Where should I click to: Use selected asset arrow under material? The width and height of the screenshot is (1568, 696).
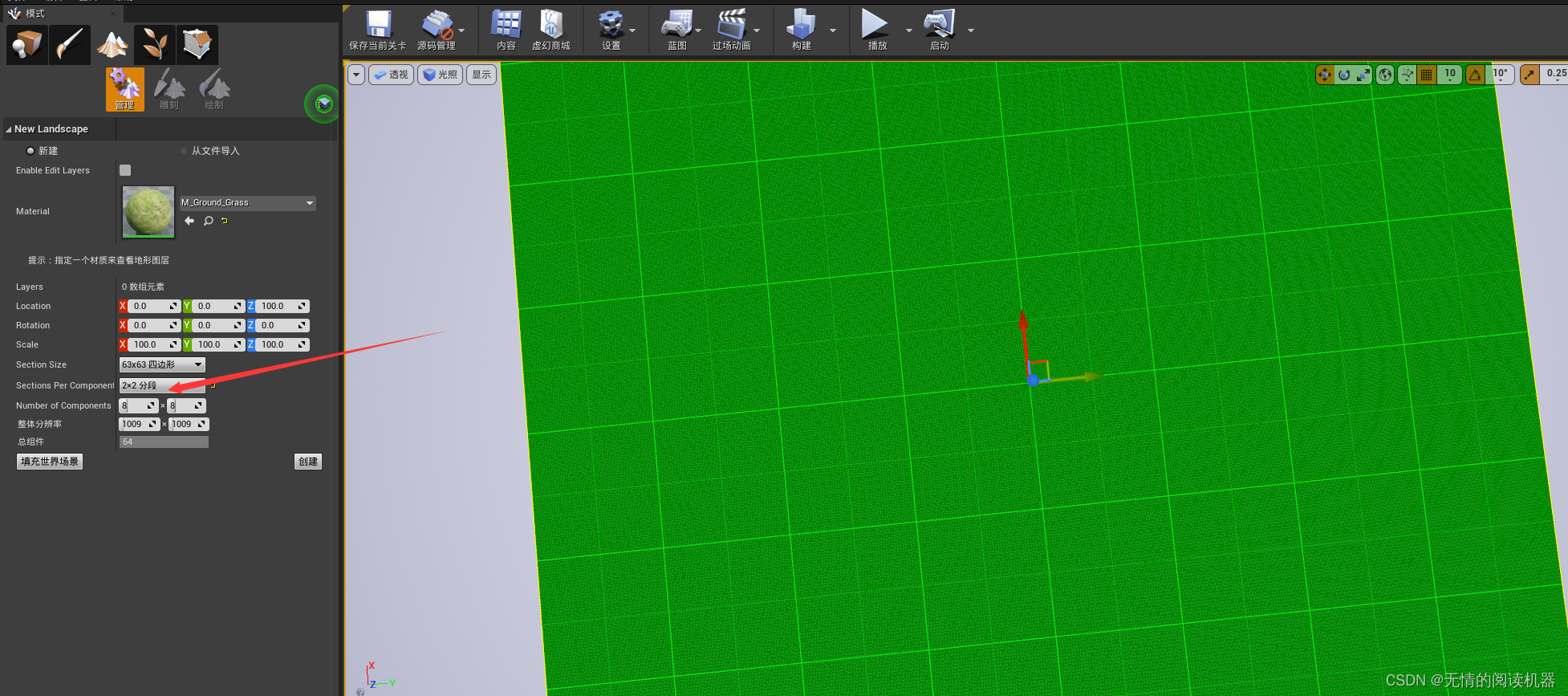(x=189, y=221)
